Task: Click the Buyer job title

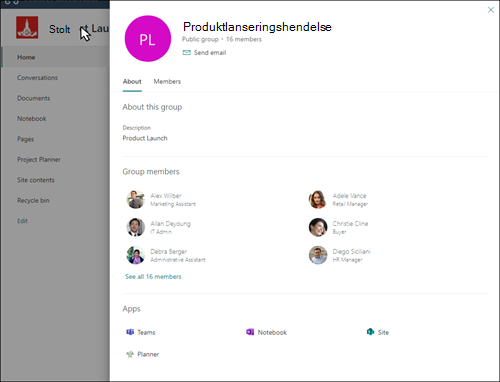Action: pyautogui.click(x=339, y=232)
